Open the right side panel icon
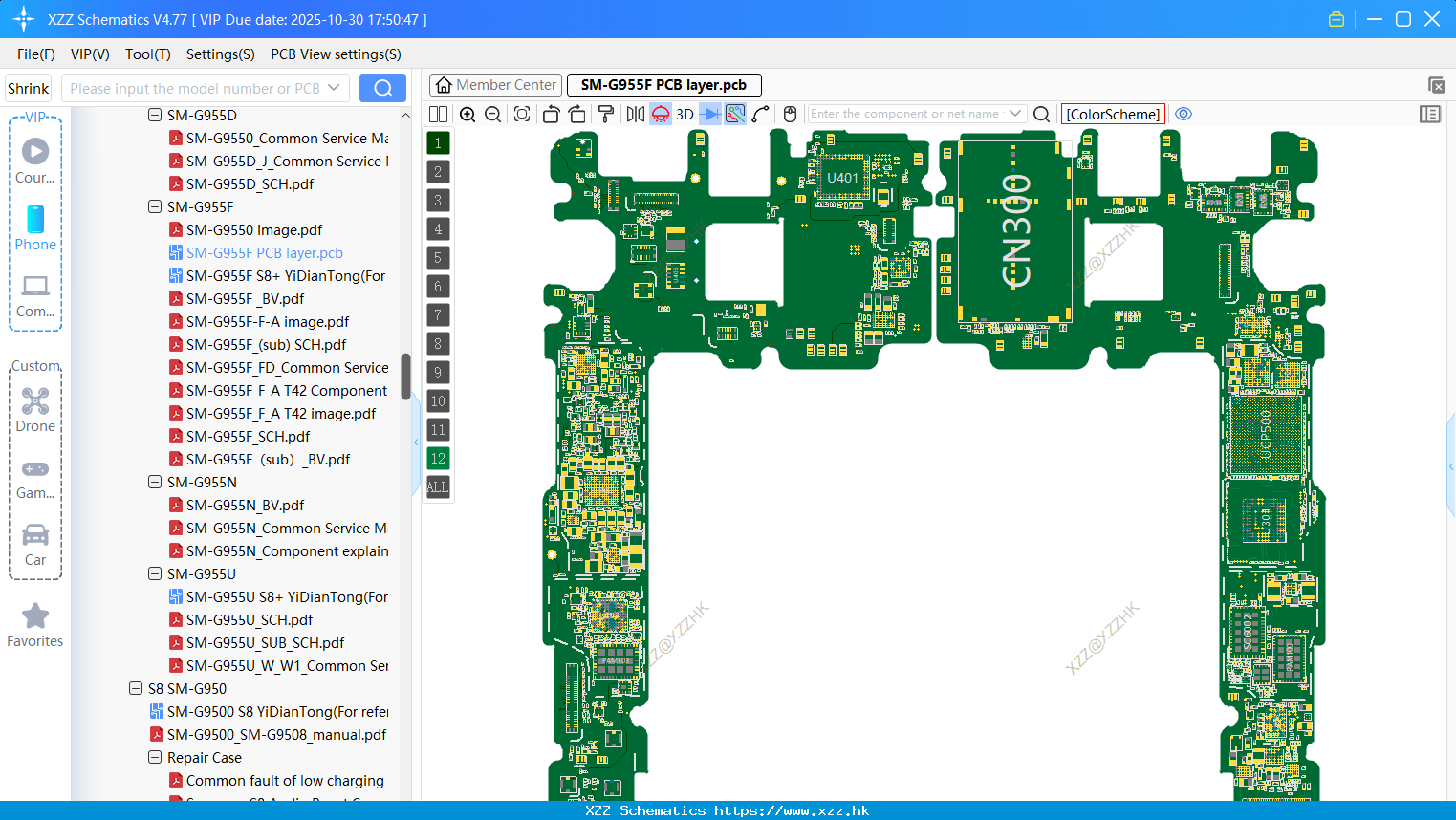The image size is (1456, 820). (x=1430, y=114)
